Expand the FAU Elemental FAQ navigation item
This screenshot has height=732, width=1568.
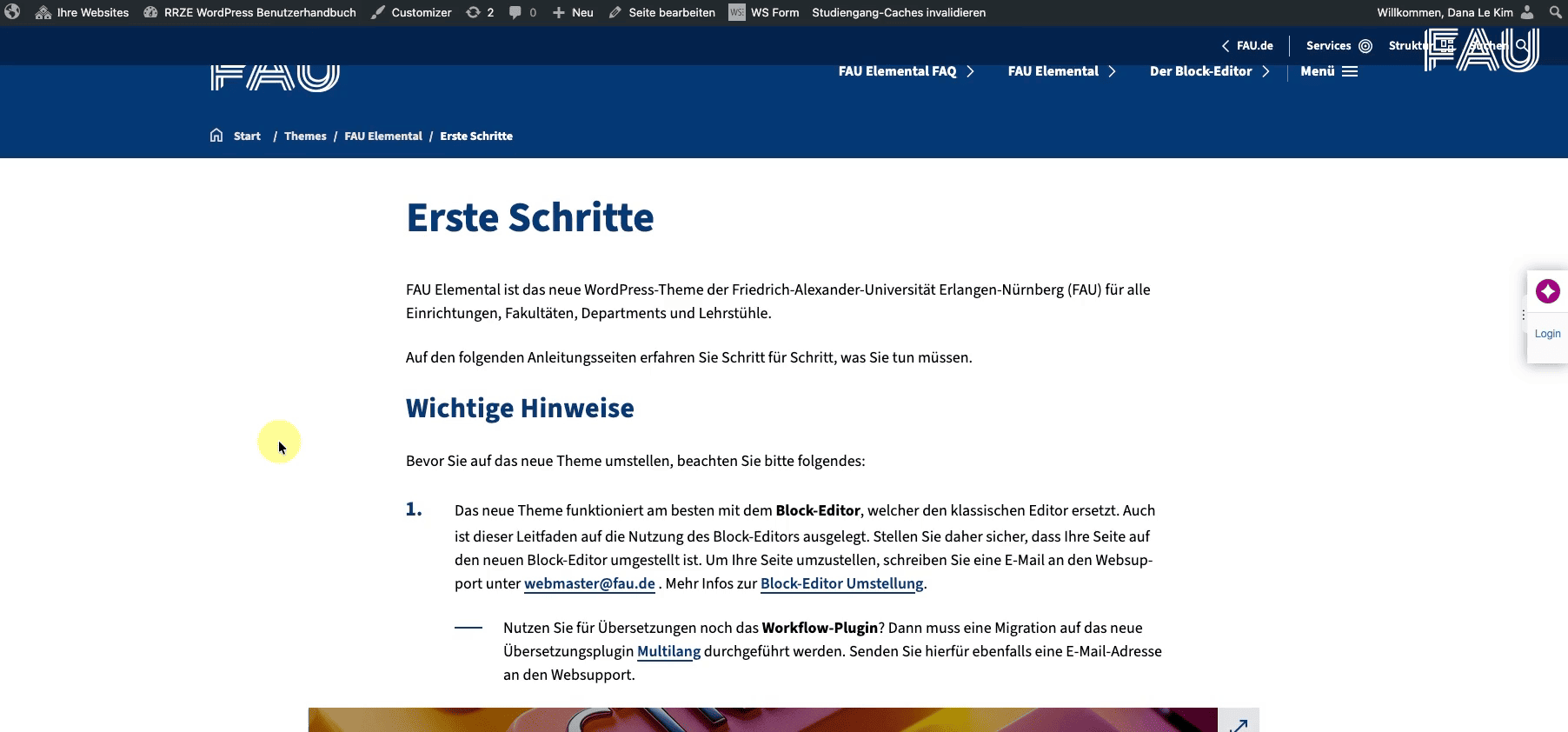click(x=907, y=71)
